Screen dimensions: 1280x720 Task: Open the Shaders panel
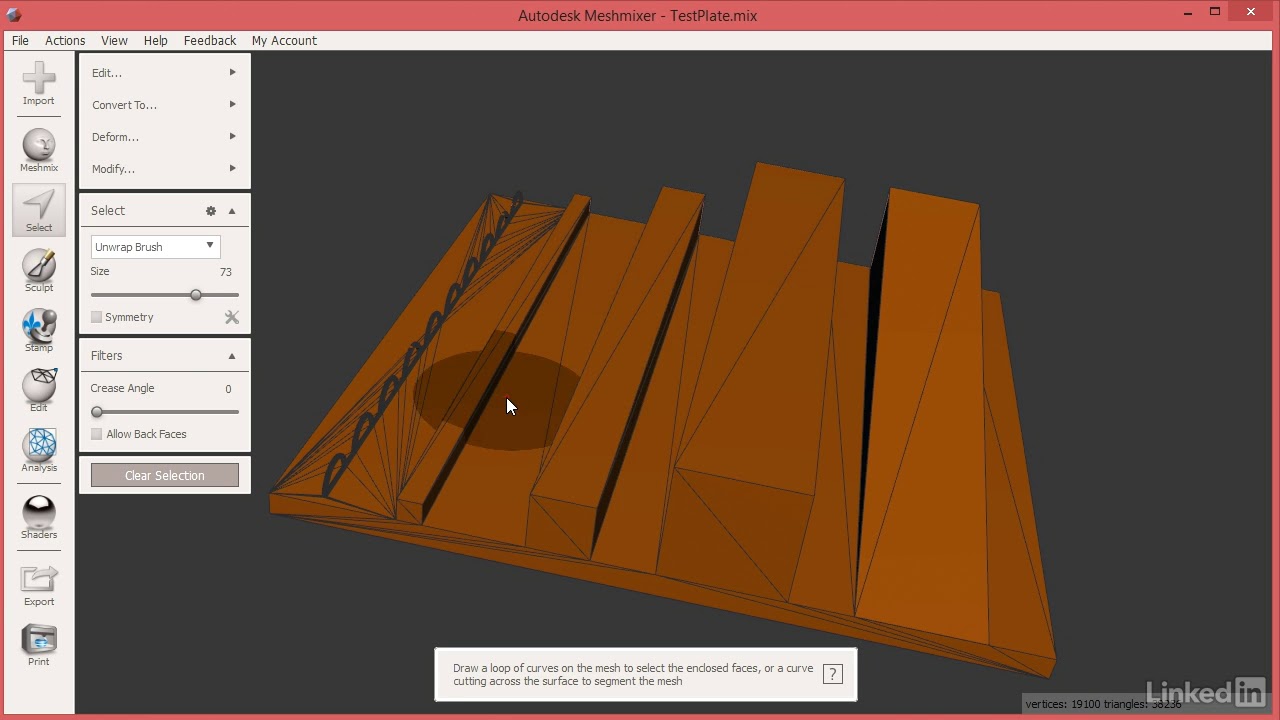pos(39,518)
